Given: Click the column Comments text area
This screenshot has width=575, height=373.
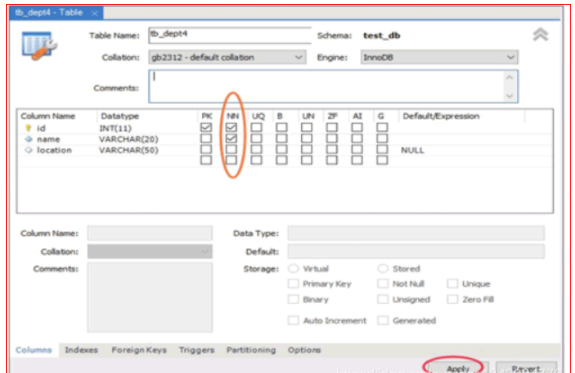Looking at the screenshot, I should (150, 297).
